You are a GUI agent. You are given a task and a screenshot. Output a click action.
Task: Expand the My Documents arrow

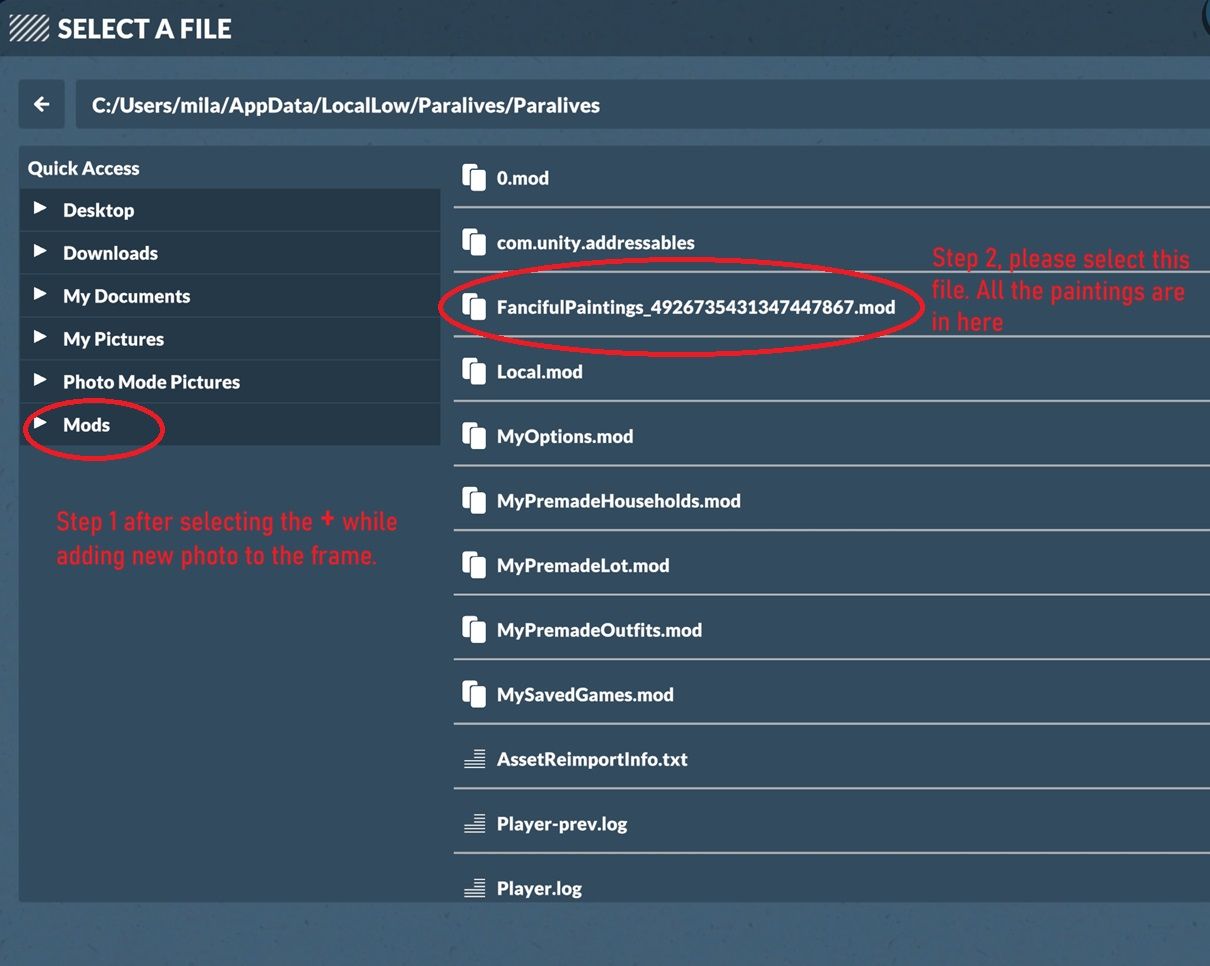tap(40, 294)
